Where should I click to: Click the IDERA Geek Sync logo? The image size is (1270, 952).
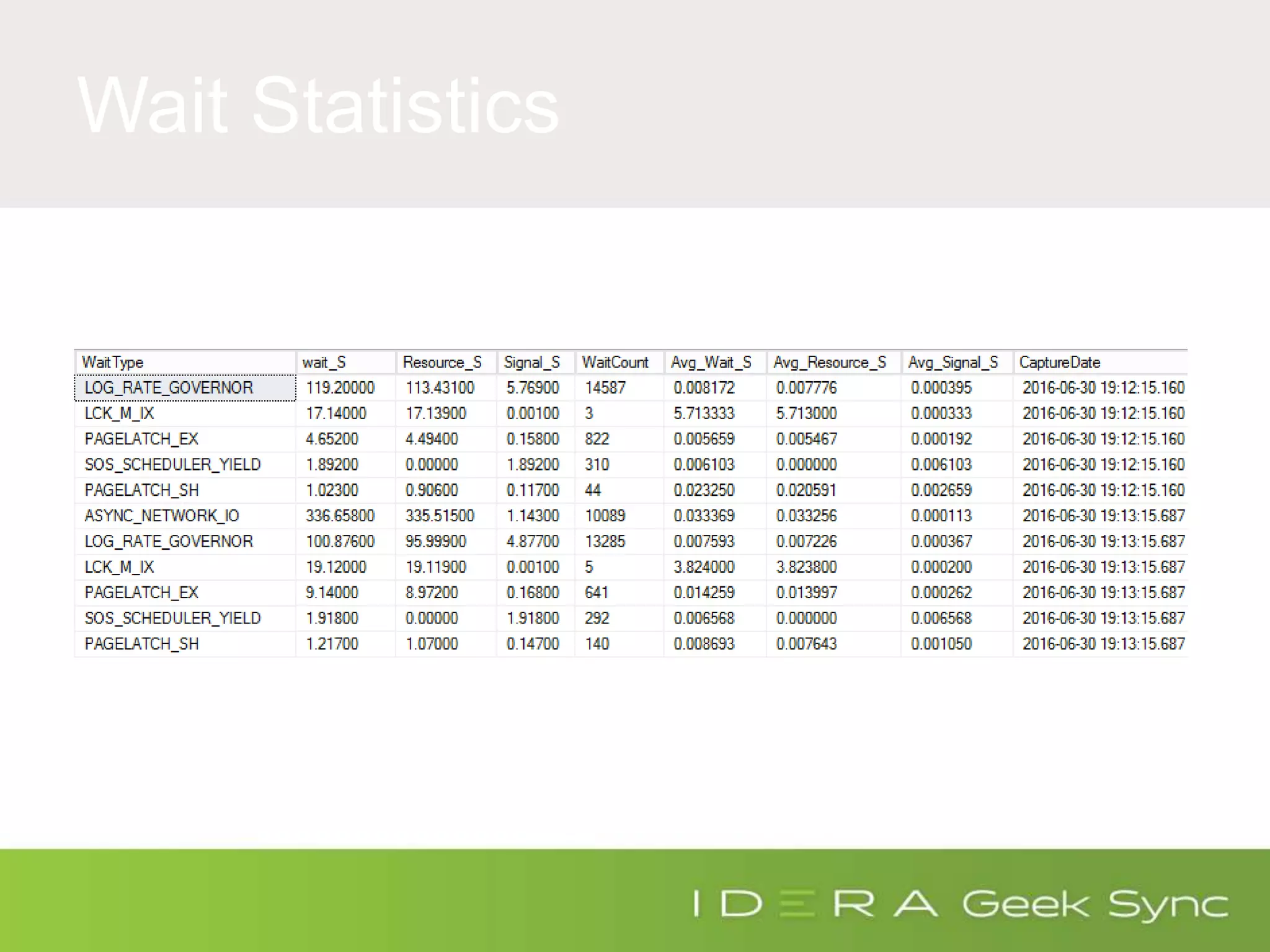pyautogui.click(x=961, y=904)
